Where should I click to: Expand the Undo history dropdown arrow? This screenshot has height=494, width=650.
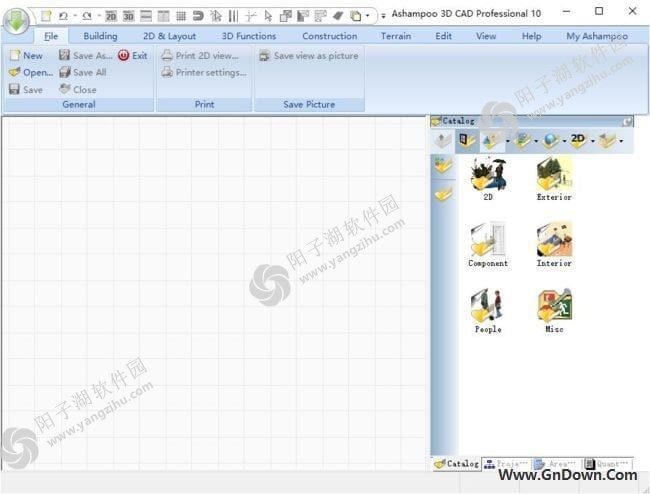tap(75, 16)
